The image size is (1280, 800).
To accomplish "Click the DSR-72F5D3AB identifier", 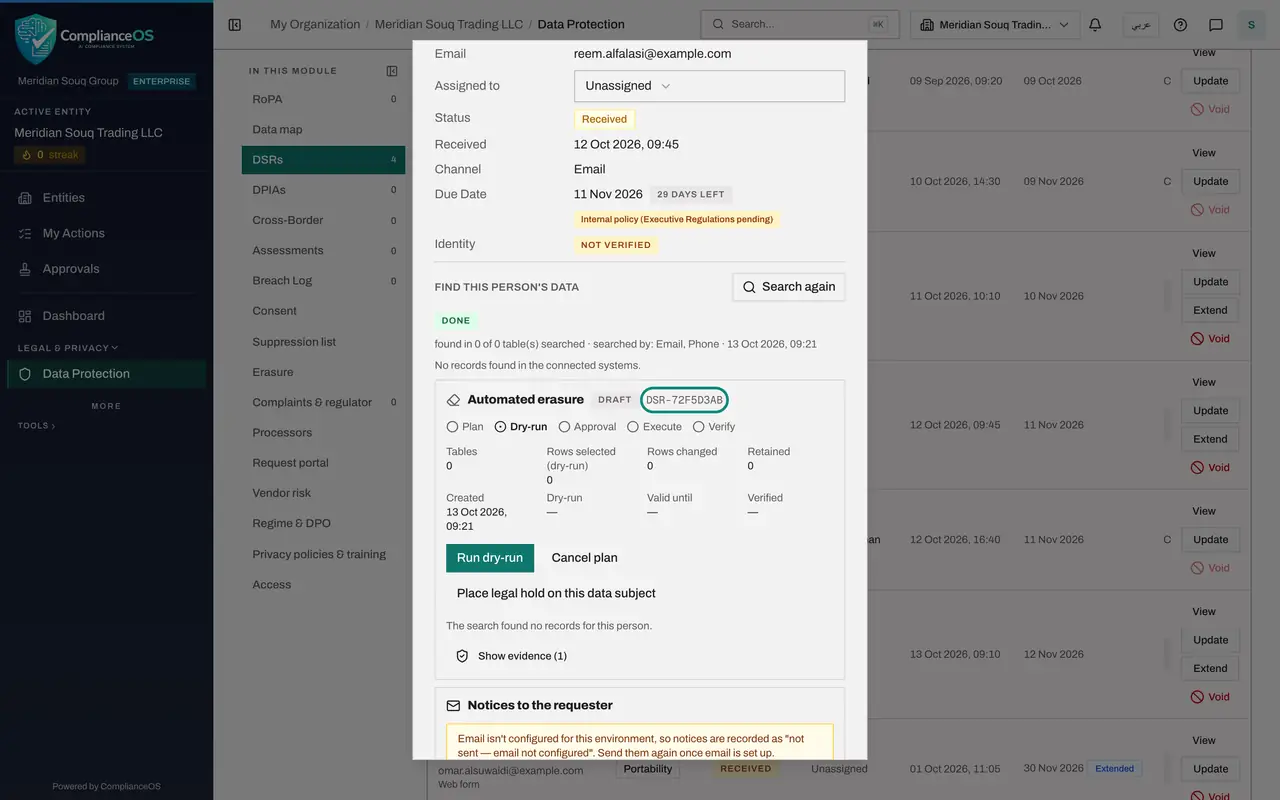I will [x=684, y=400].
